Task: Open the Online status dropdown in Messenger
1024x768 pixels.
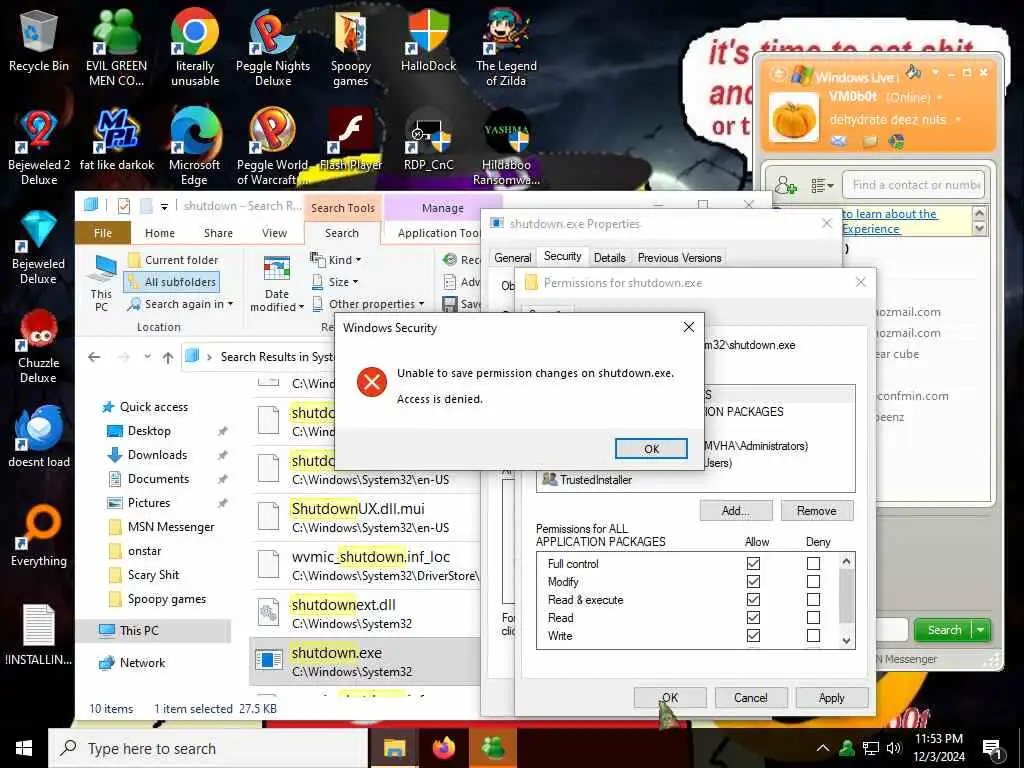Action: (940, 97)
